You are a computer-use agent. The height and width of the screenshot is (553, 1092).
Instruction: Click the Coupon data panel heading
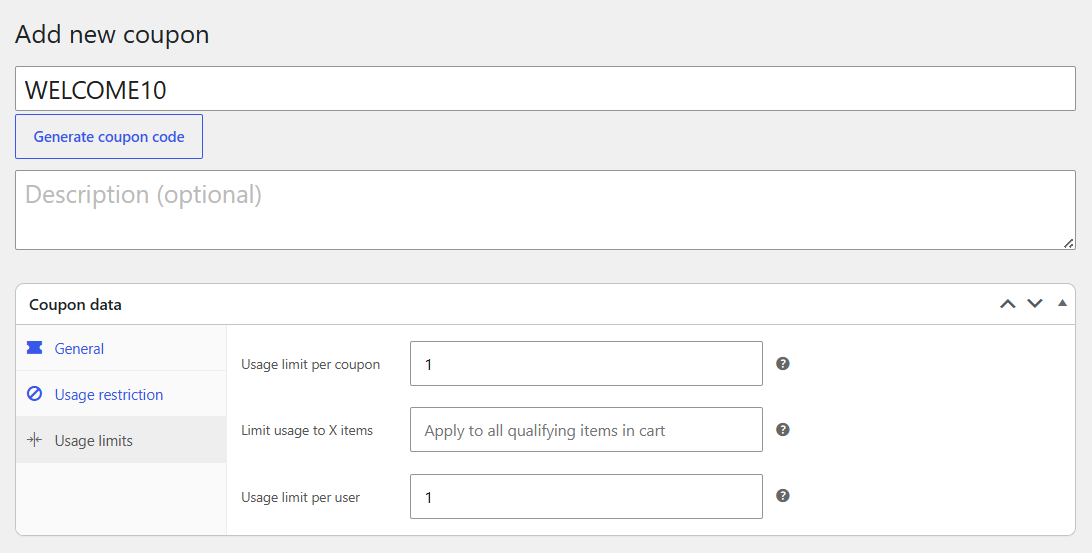75,304
